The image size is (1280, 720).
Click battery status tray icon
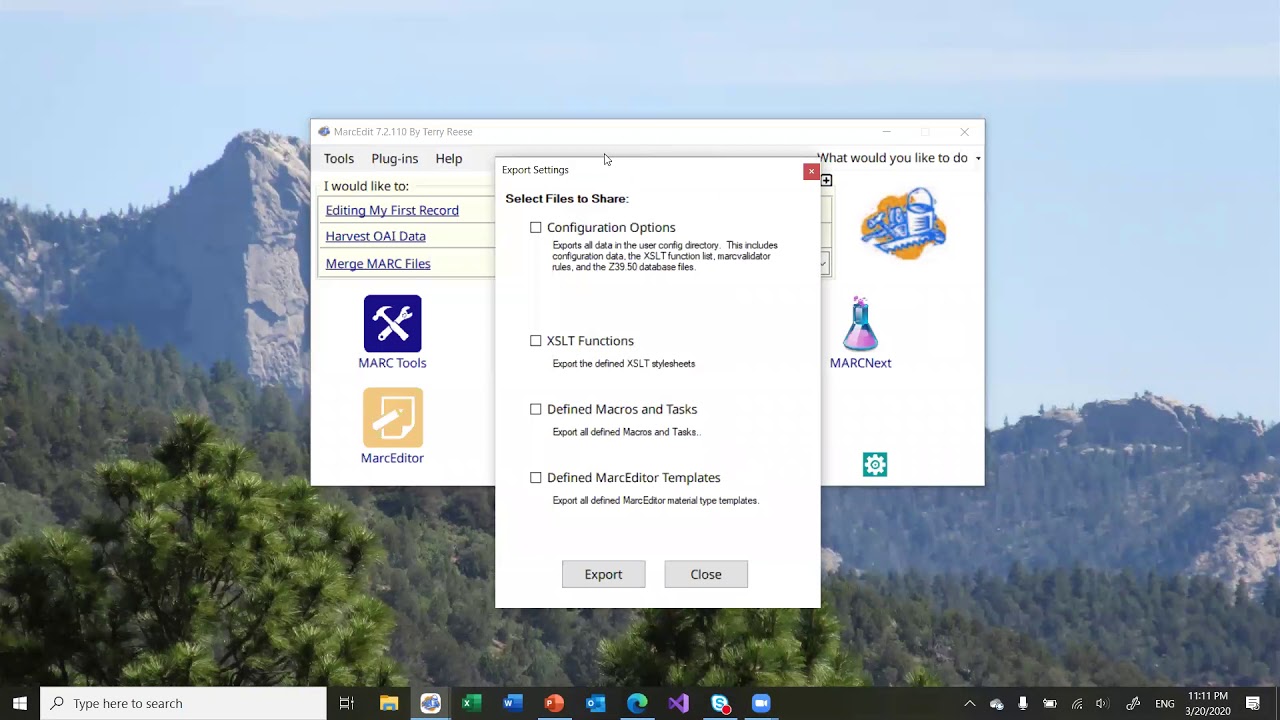[1050, 704]
